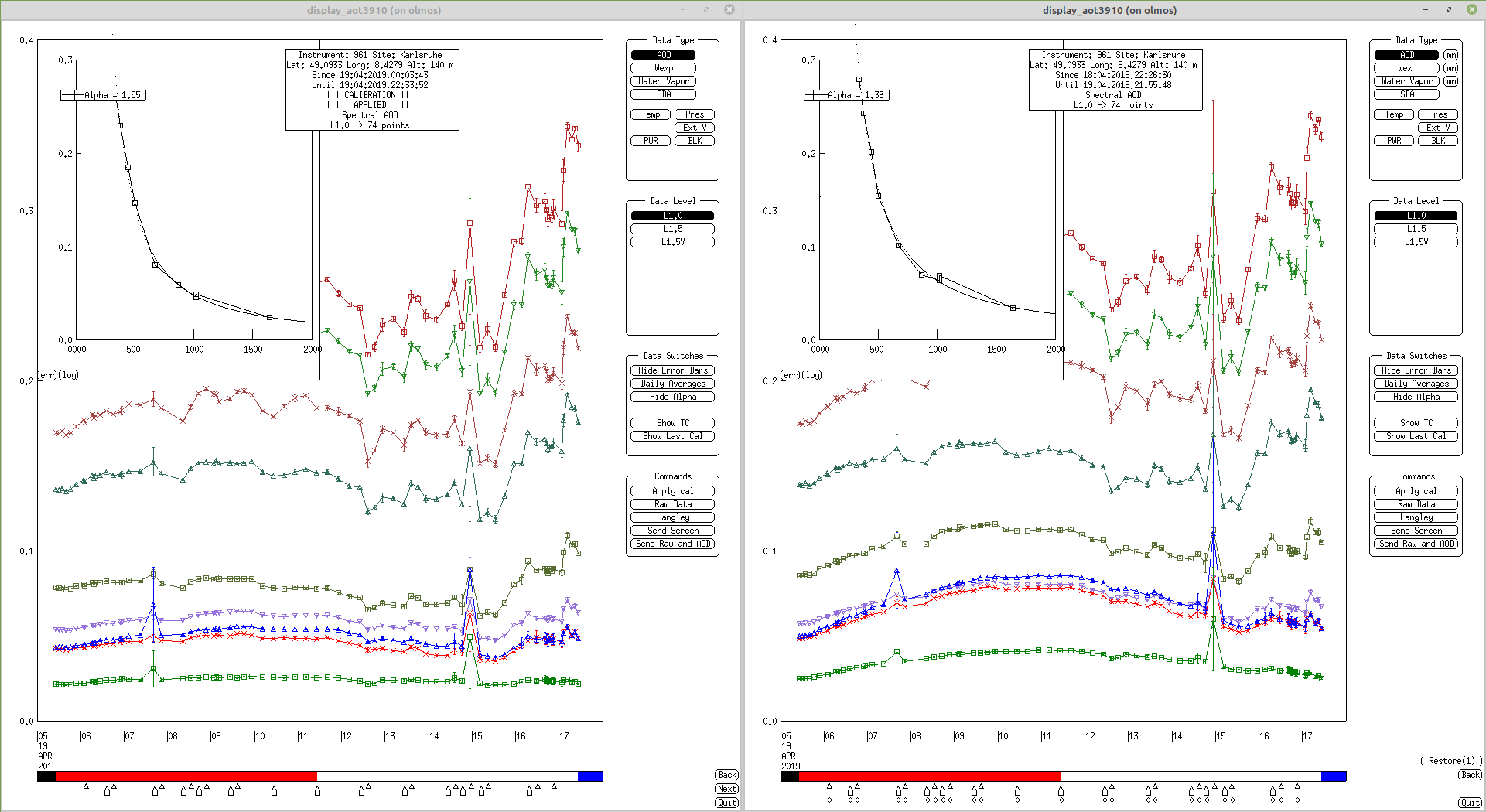This screenshot has width=1486, height=812.
Task: Click the Restore(1) button
Action: (1451, 761)
